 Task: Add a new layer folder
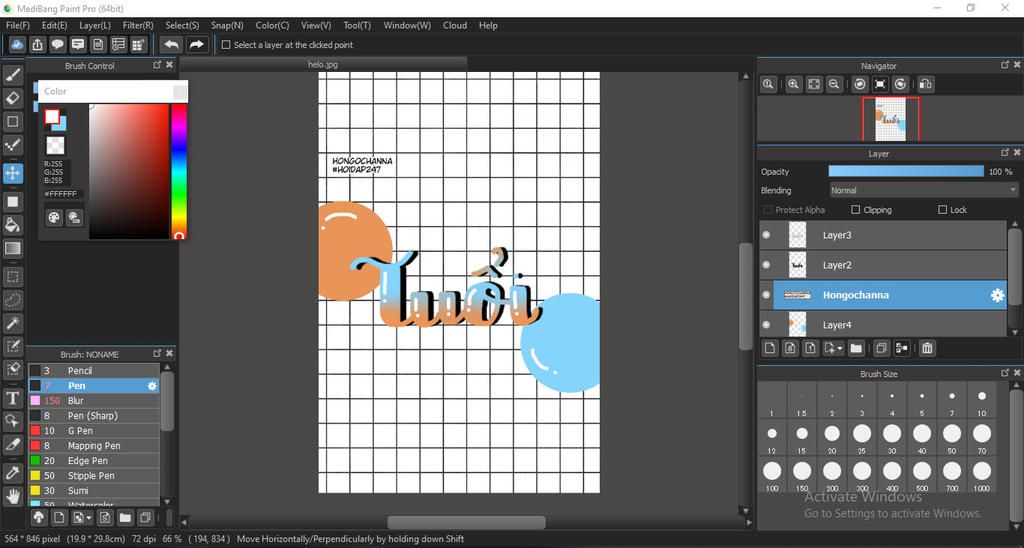coord(856,348)
